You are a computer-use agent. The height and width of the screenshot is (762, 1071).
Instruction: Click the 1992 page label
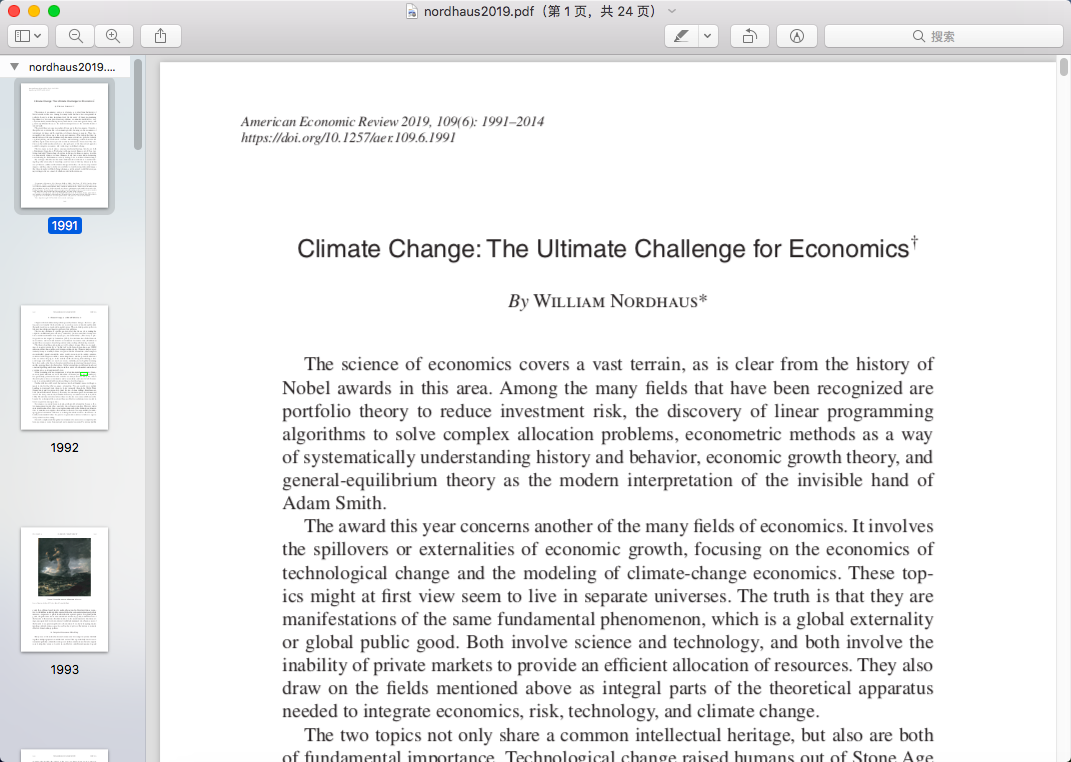(x=64, y=447)
